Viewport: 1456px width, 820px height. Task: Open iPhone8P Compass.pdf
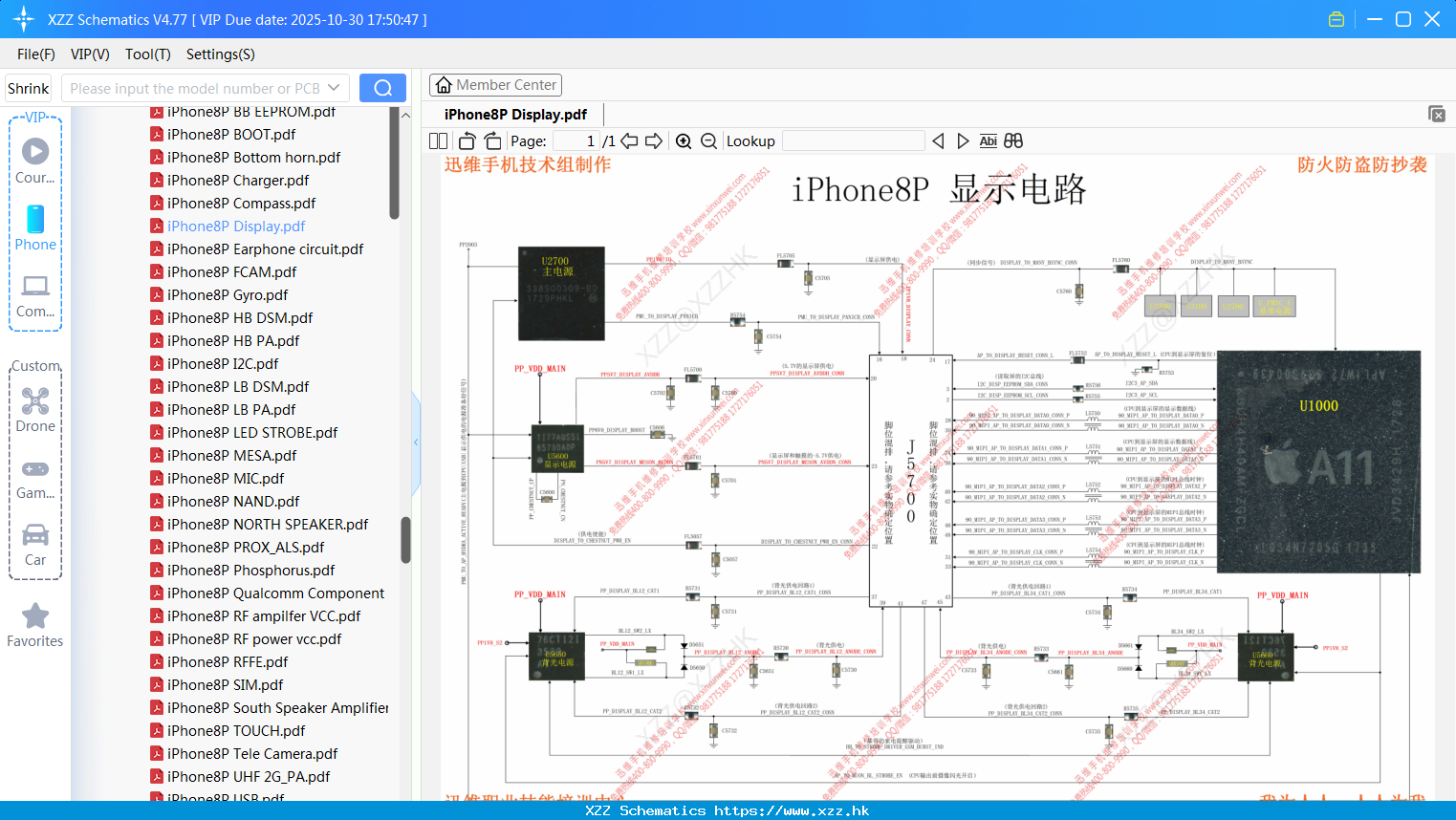pos(241,204)
